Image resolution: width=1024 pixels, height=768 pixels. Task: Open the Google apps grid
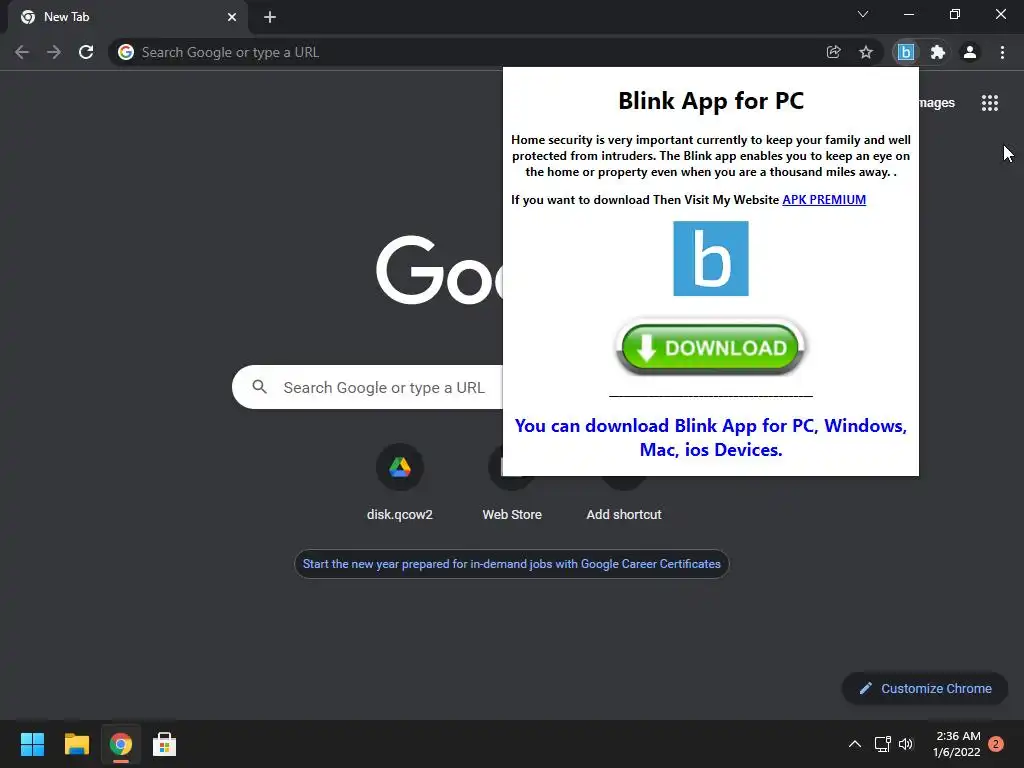(990, 103)
